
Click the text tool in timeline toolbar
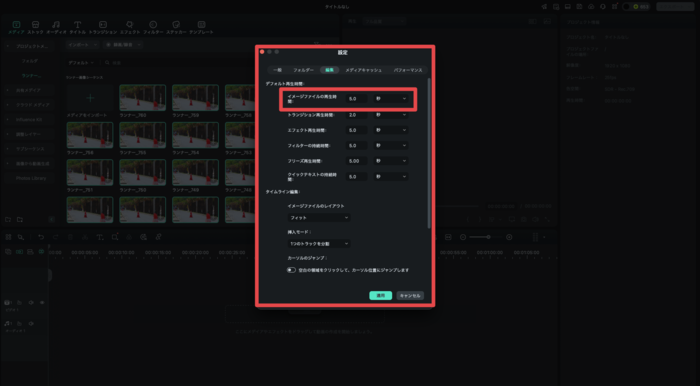pyautogui.click(x=100, y=237)
